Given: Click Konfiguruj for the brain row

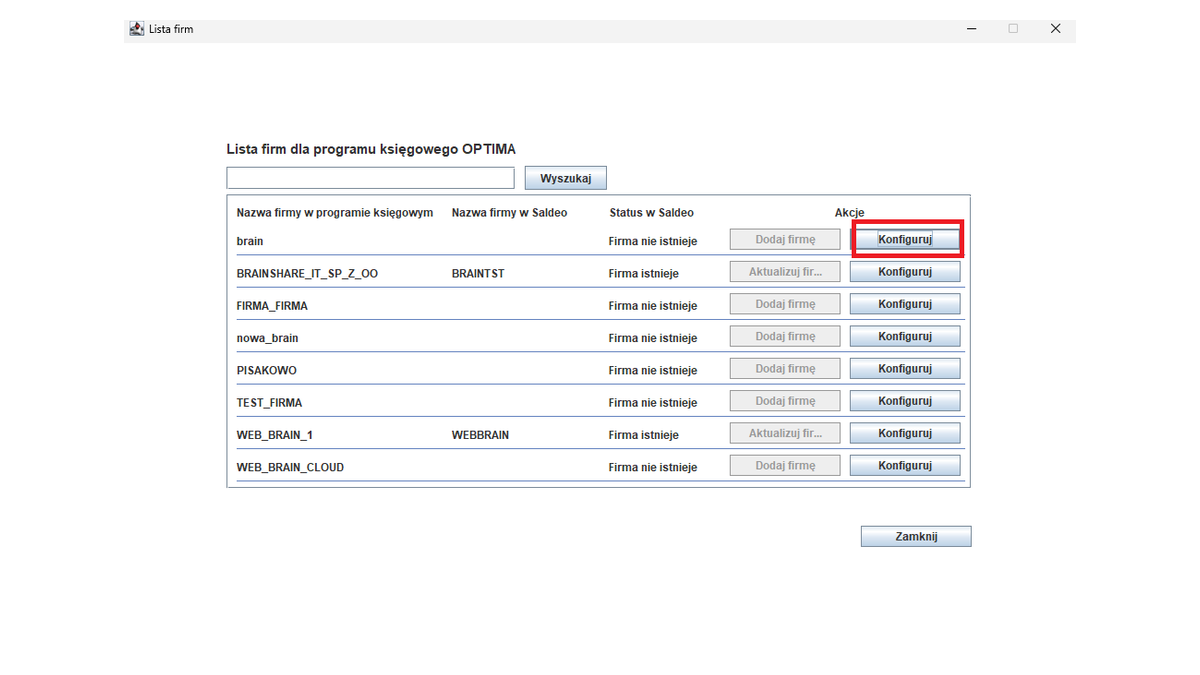Looking at the screenshot, I should point(905,239).
